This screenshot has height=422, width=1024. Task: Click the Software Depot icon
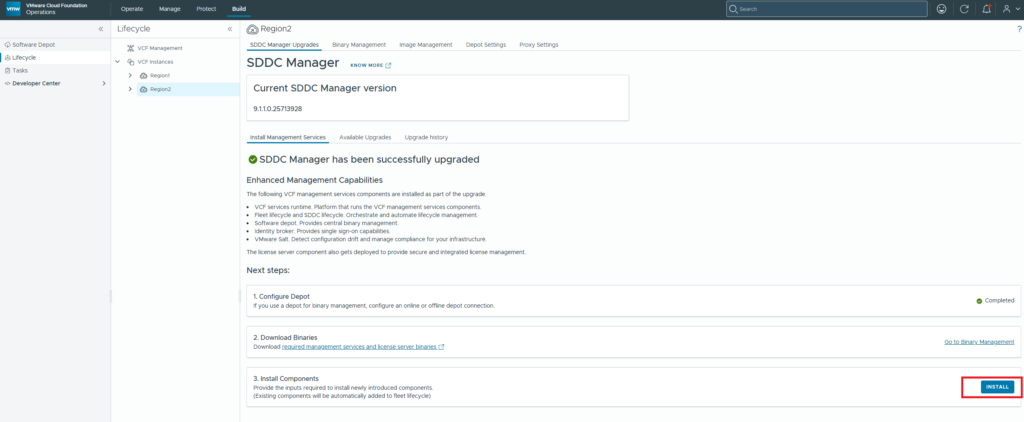tap(7, 44)
